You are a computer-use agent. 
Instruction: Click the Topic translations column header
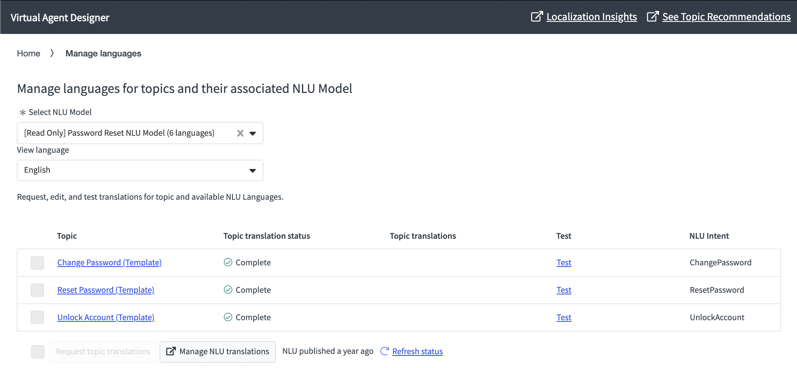click(x=423, y=236)
